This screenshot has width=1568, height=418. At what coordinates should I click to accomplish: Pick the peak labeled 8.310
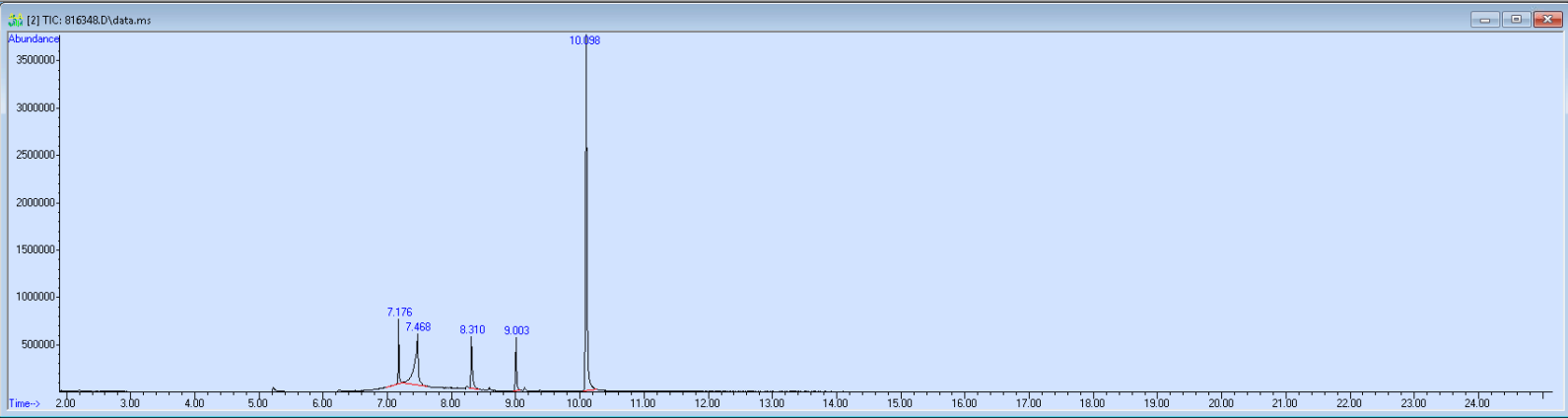(x=472, y=330)
